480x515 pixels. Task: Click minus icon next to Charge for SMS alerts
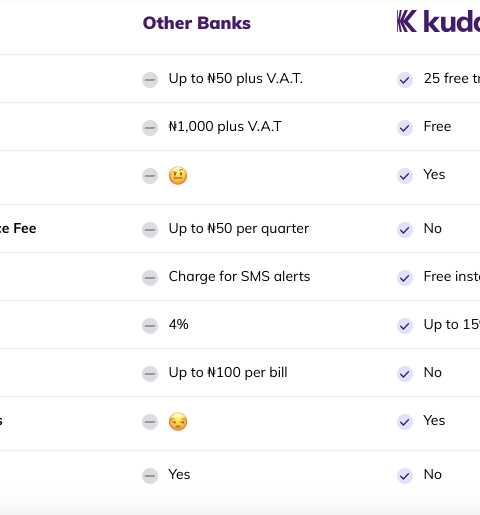pyautogui.click(x=150, y=278)
